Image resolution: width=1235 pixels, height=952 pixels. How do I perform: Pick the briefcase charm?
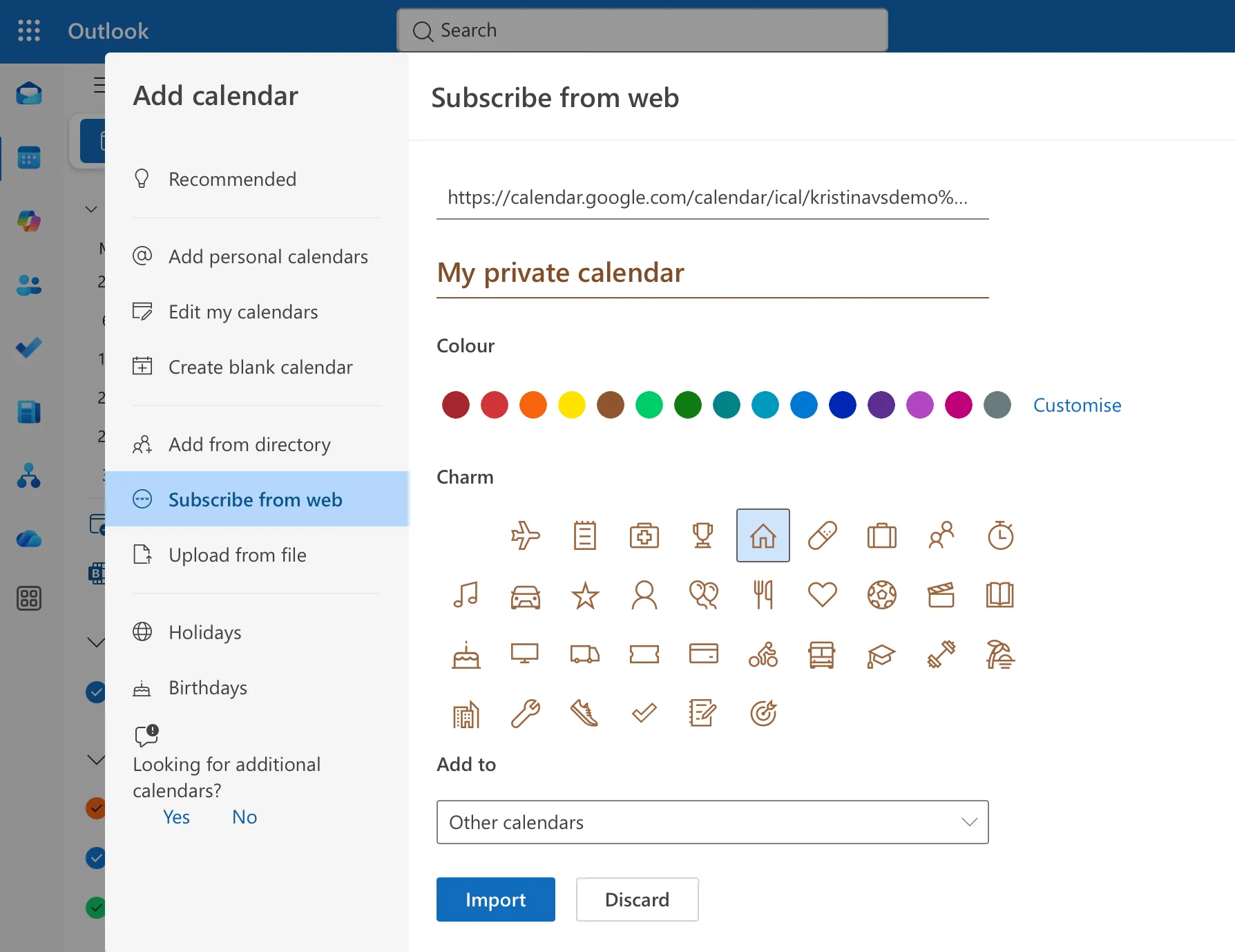pyautogui.click(x=882, y=535)
